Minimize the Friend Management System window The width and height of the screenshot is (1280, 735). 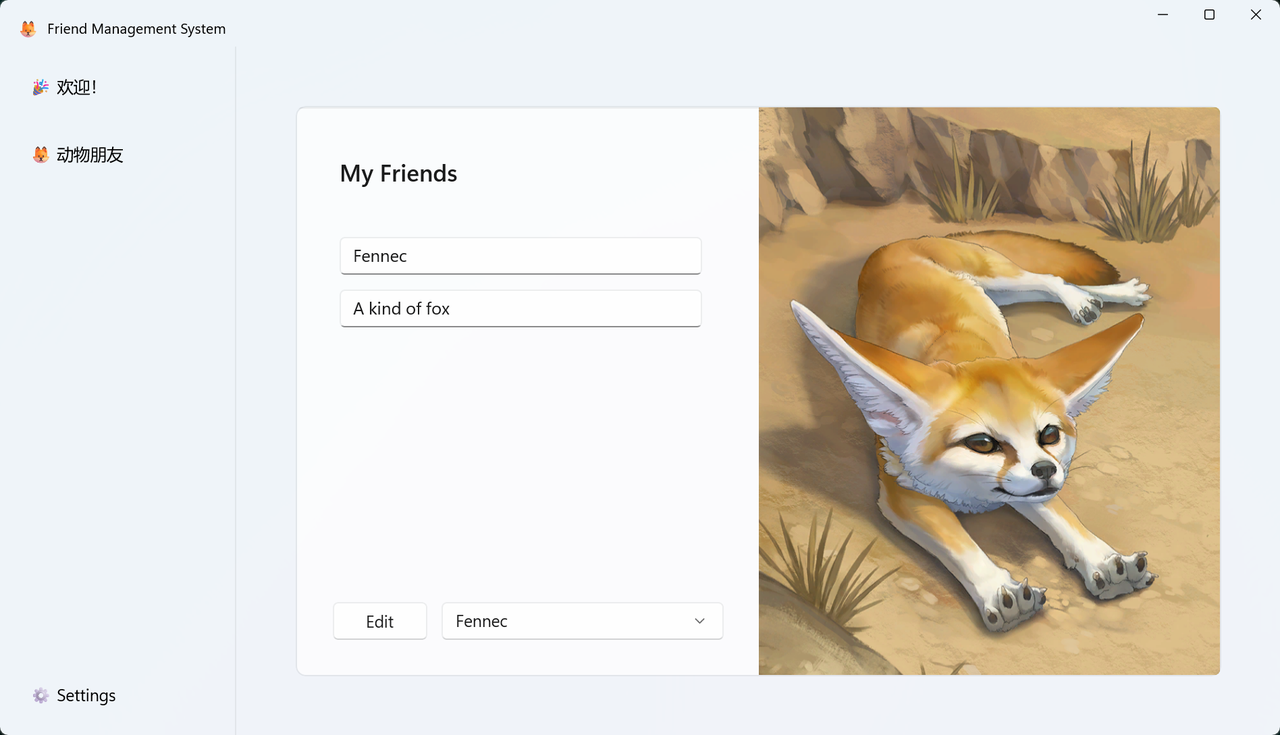(x=1163, y=15)
